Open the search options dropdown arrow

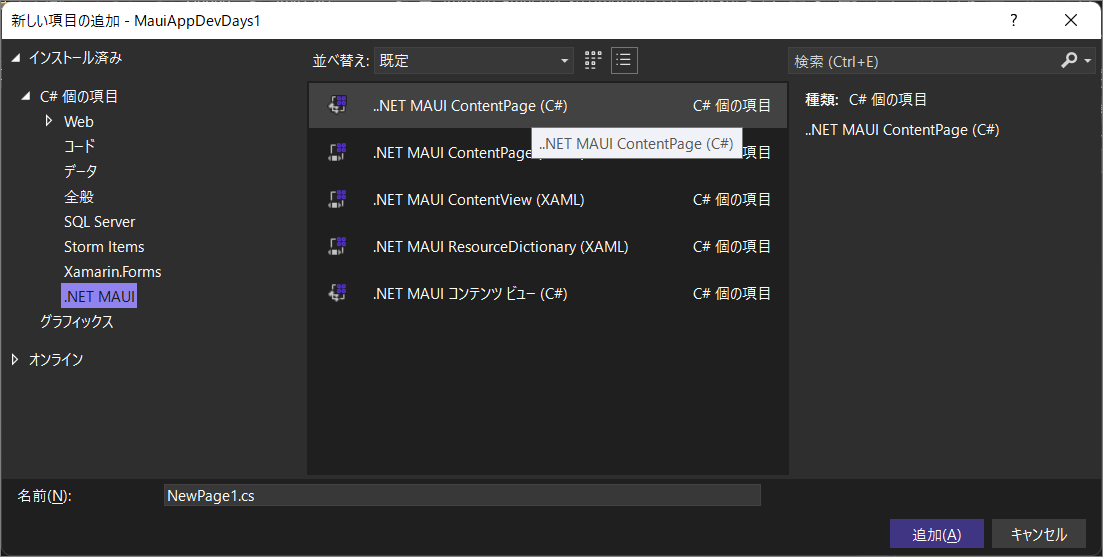[x=1088, y=61]
